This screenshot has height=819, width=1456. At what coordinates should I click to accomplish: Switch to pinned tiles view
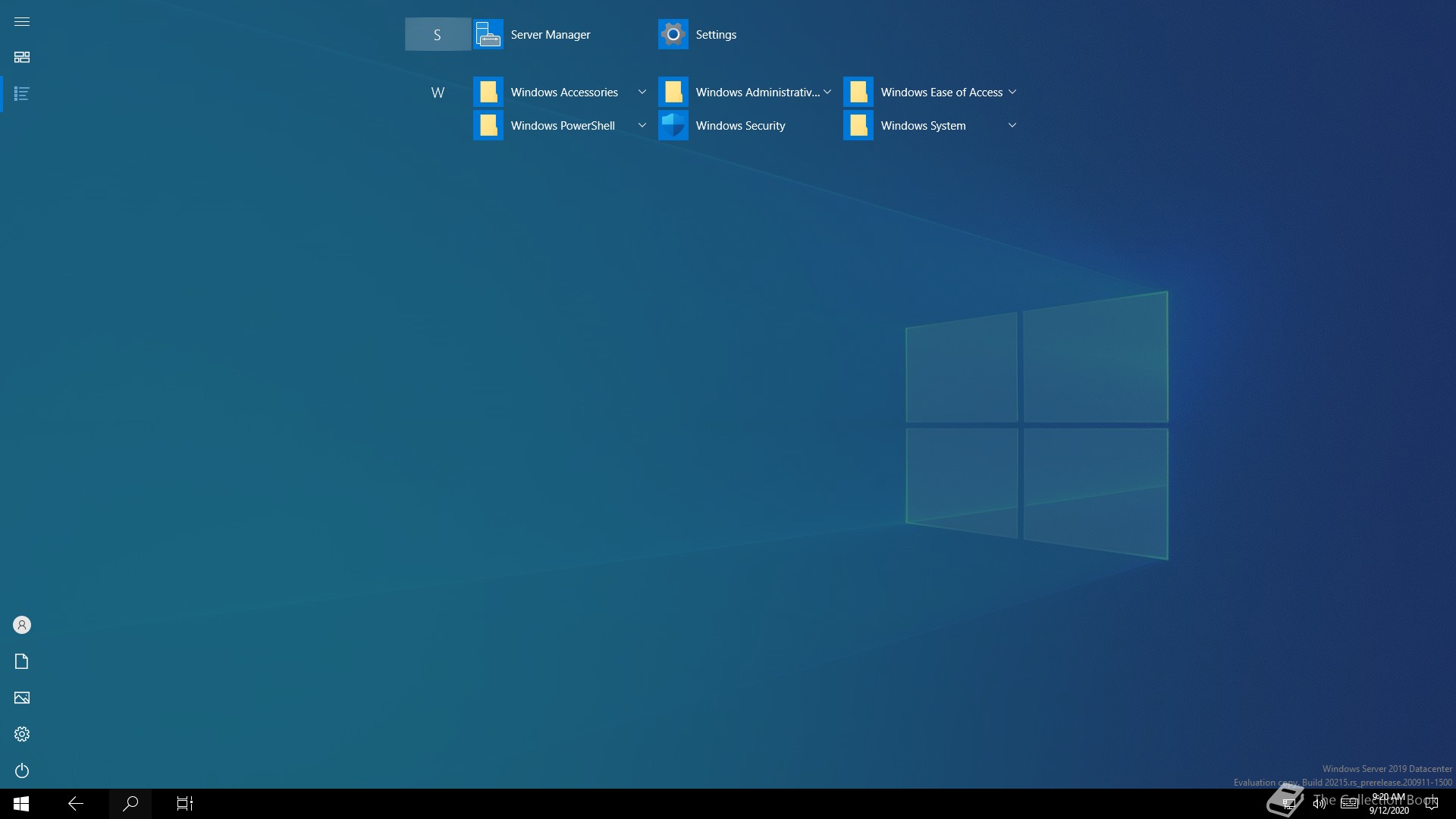[22, 58]
